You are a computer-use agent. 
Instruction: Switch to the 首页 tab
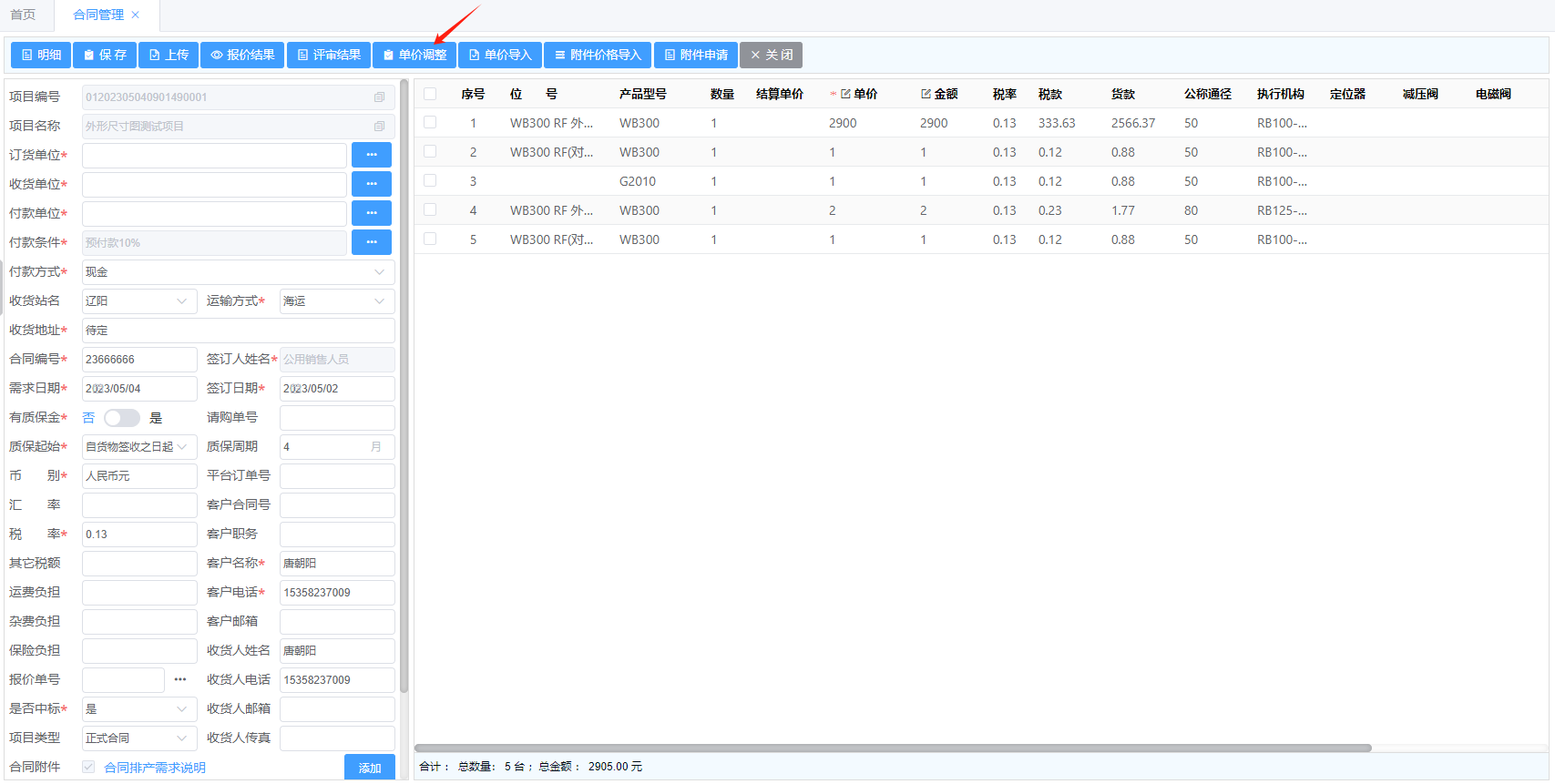point(23,15)
